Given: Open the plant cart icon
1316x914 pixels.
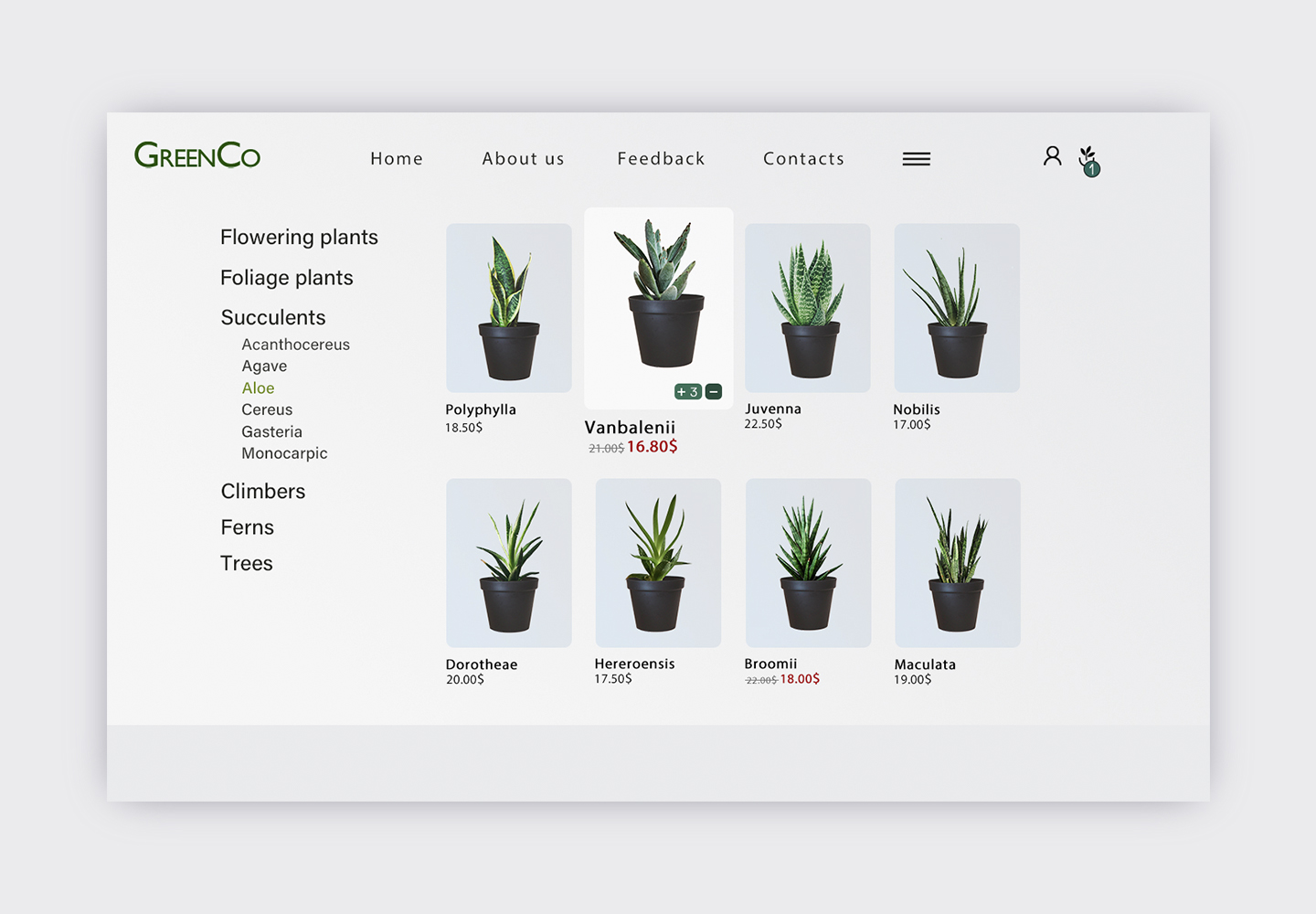Looking at the screenshot, I should 1088,160.
